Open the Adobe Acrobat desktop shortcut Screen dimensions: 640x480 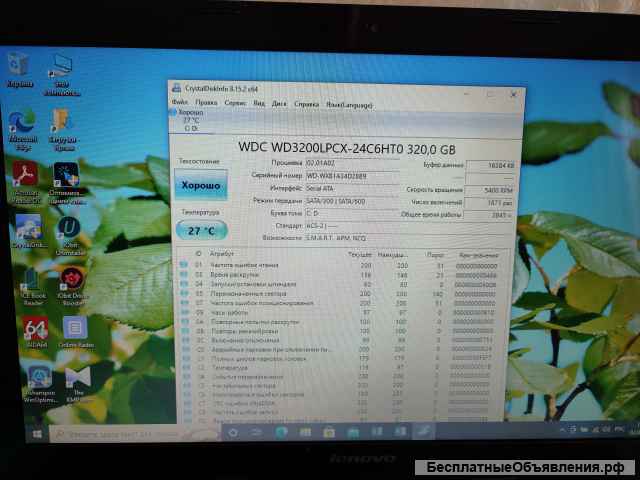point(24,177)
